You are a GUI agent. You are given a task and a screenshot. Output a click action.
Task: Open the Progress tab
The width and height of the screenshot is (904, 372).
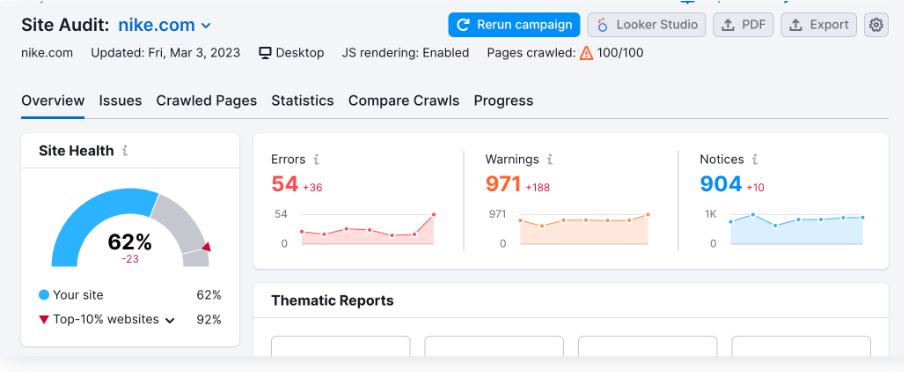(503, 100)
